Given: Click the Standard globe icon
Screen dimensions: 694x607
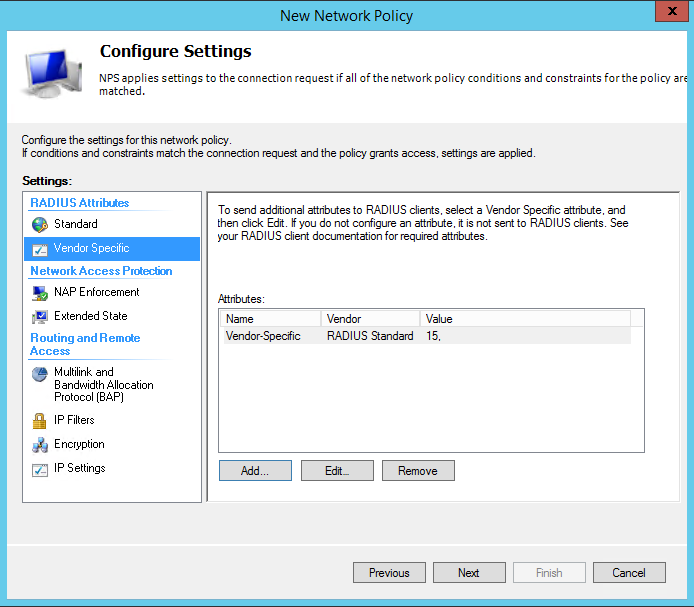Looking at the screenshot, I should (x=40, y=224).
